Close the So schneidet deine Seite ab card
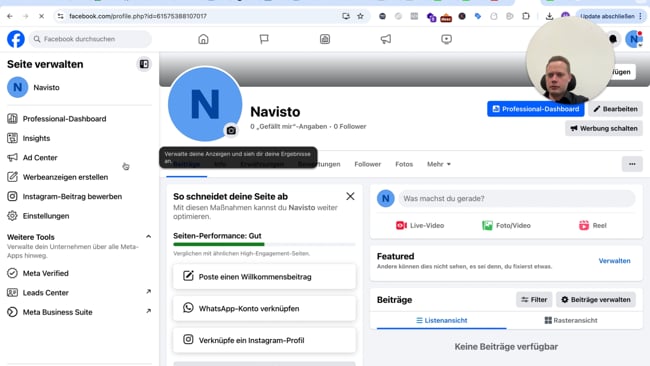 point(350,196)
